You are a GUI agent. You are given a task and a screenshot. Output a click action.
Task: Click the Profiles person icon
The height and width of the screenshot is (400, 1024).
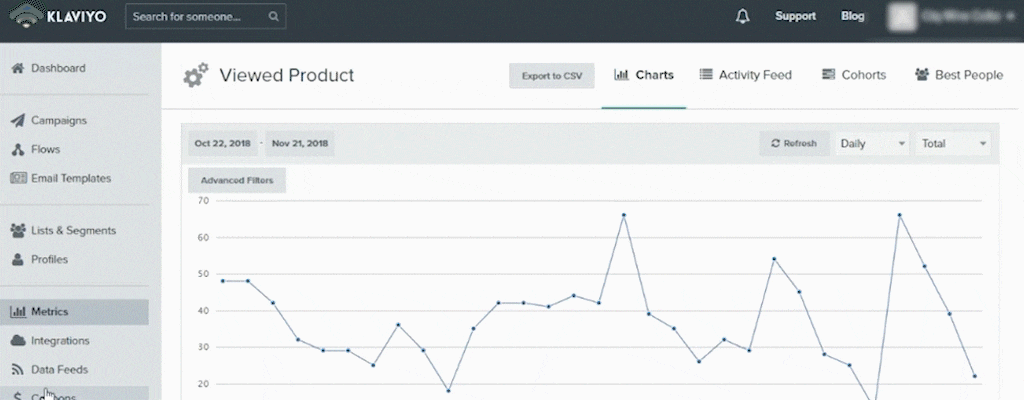click(x=18, y=259)
